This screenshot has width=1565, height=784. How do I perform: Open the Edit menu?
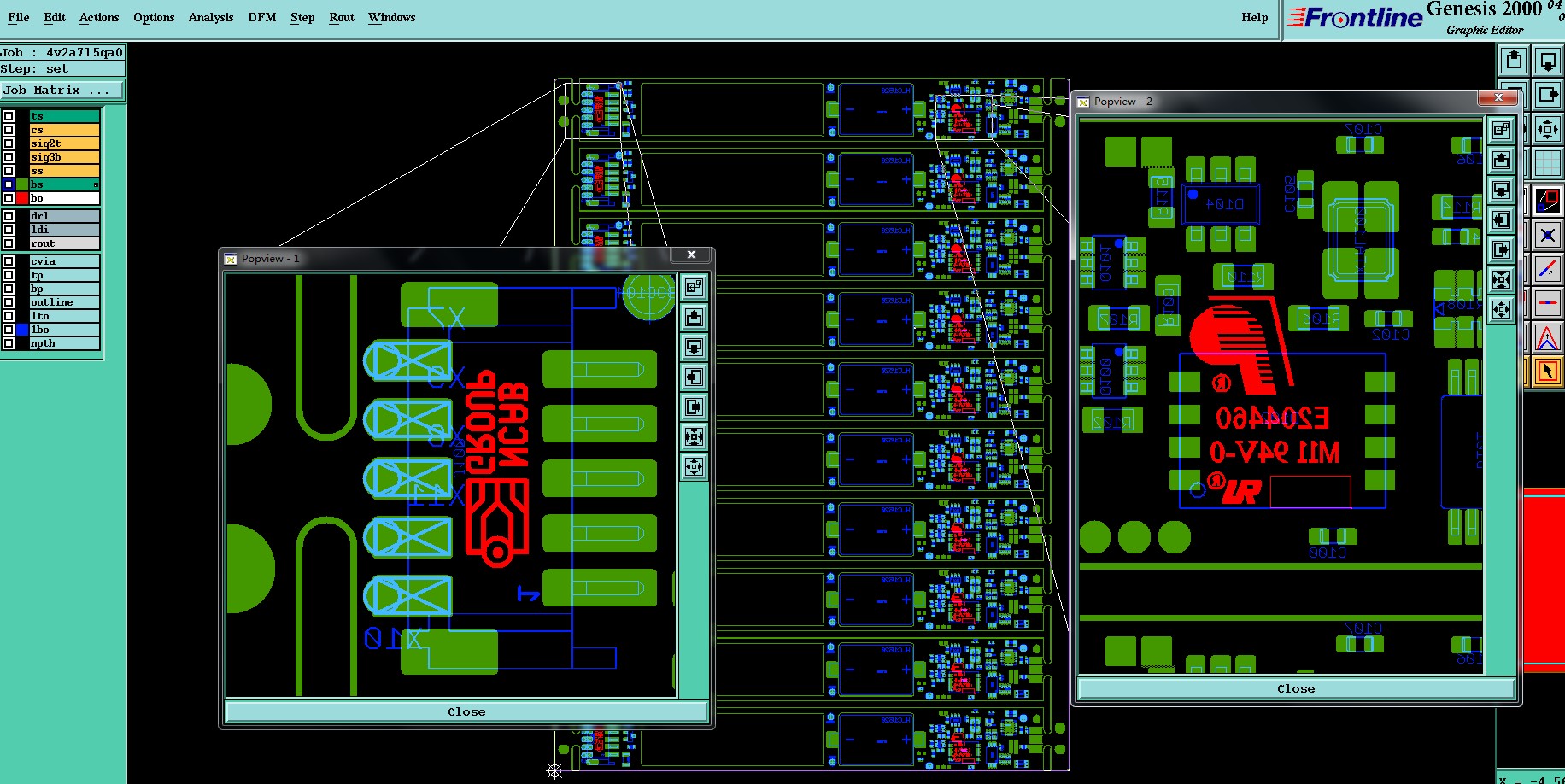tap(55, 17)
